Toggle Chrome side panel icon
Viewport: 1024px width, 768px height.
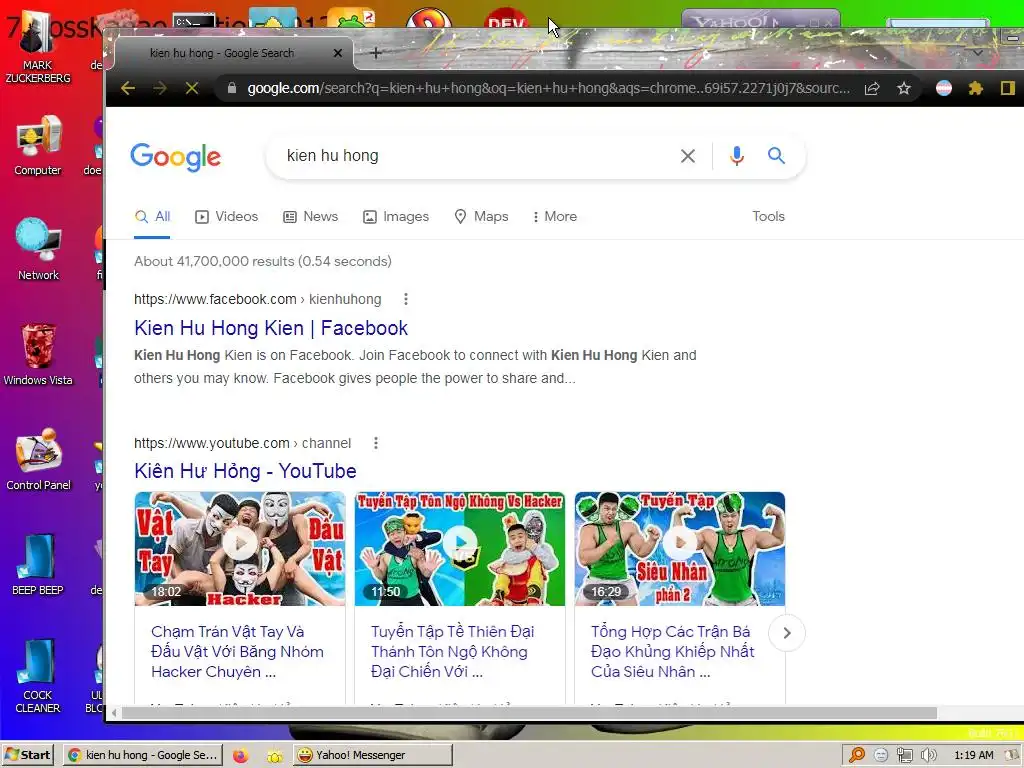(1007, 88)
